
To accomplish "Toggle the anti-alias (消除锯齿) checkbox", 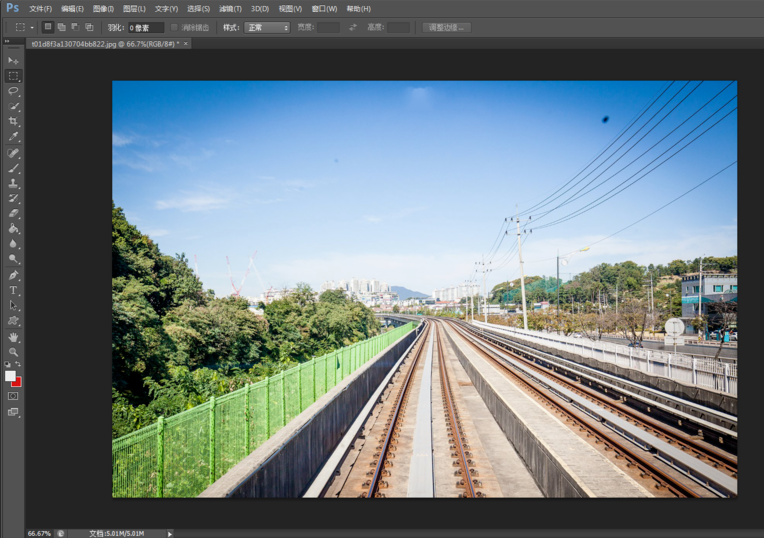I will point(175,27).
